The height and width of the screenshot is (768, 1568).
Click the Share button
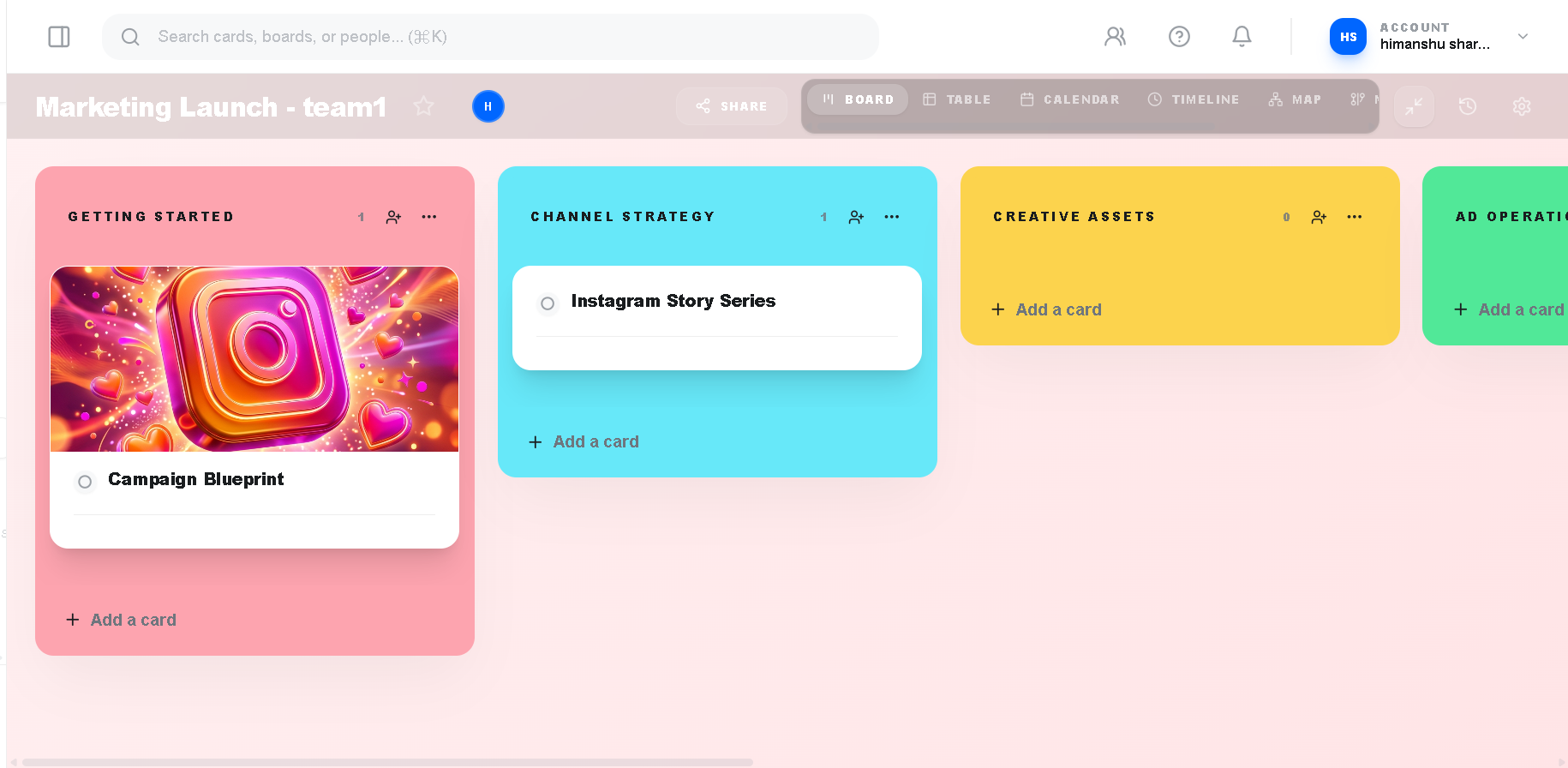(732, 106)
